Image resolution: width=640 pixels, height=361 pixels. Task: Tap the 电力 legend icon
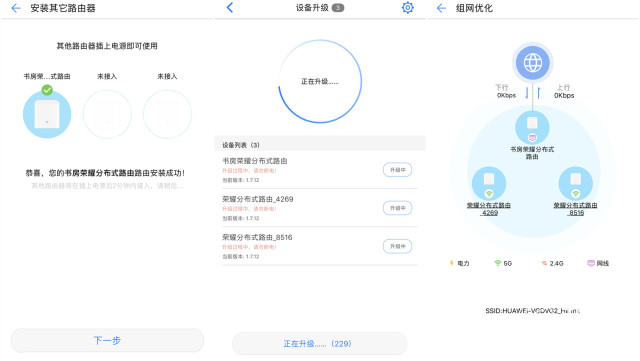click(x=451, y=263)
